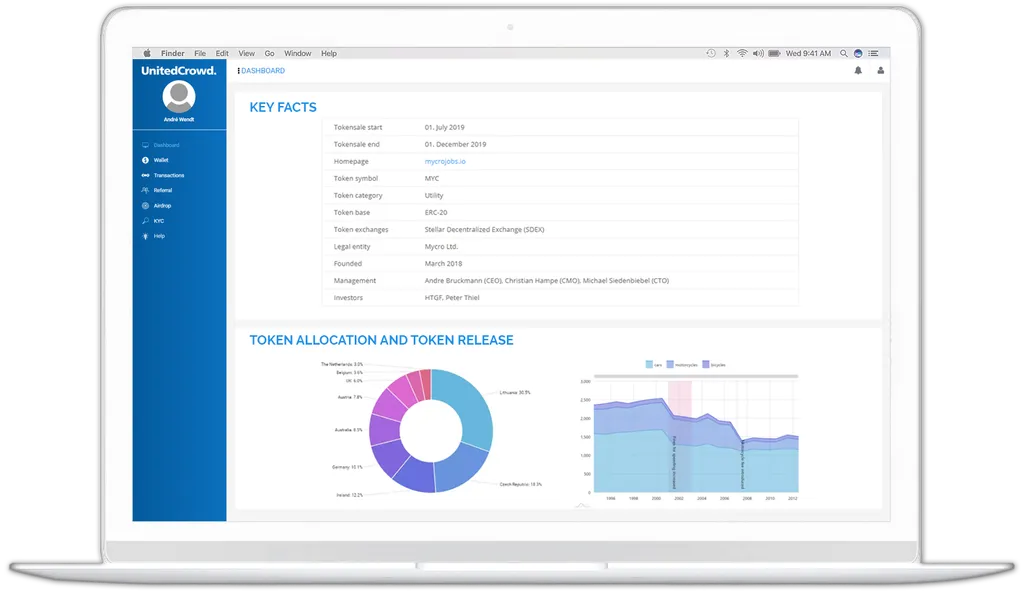Open the Apple menu
This screenshot has width=1024, height=597.
(147, 54)
